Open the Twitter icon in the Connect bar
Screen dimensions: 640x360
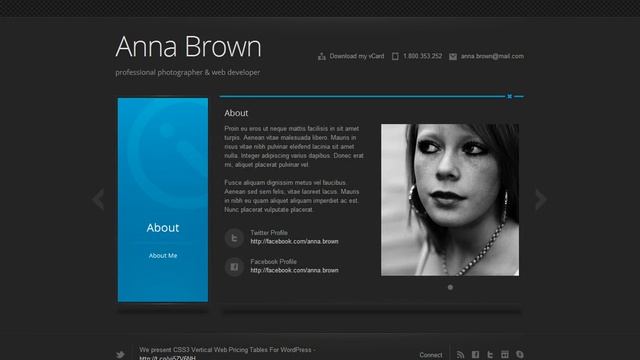coord(490,355)
